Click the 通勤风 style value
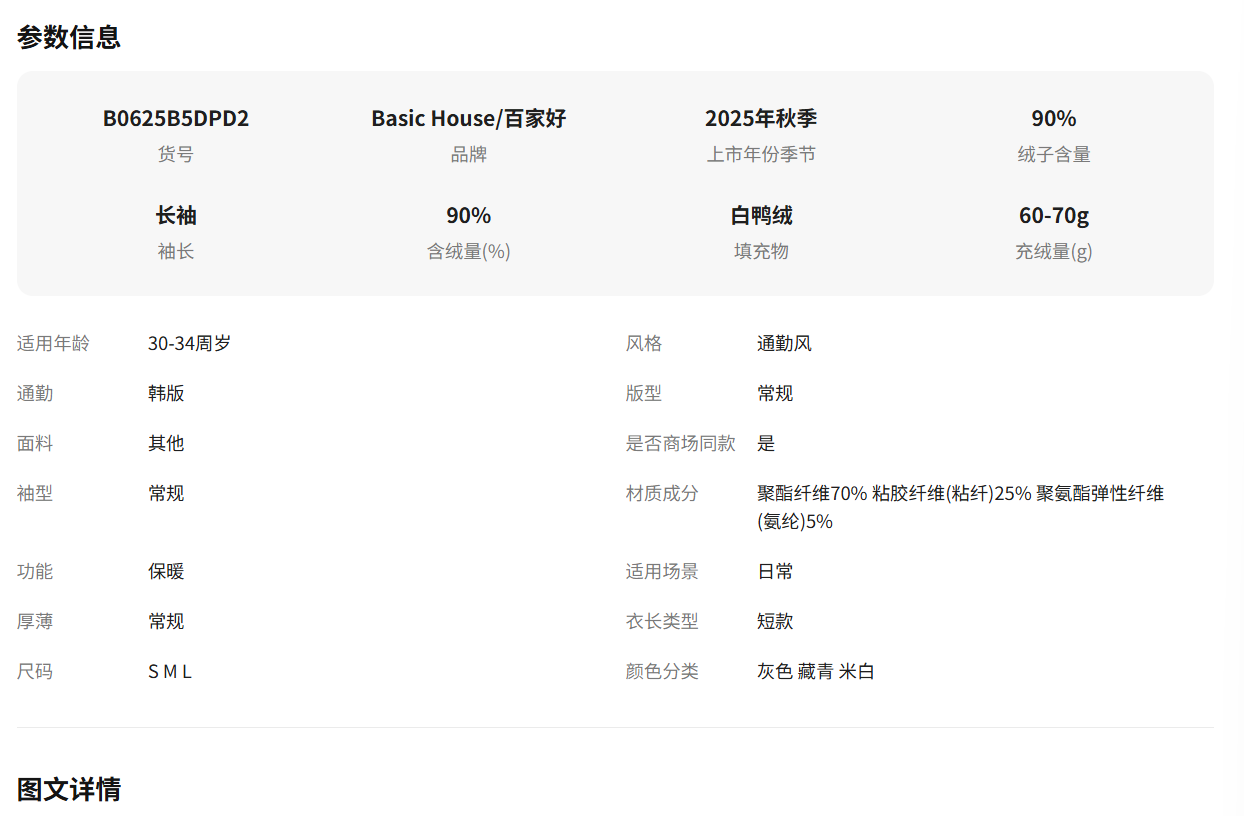The width and height of the screenshot is (1244, 816). 784,343
